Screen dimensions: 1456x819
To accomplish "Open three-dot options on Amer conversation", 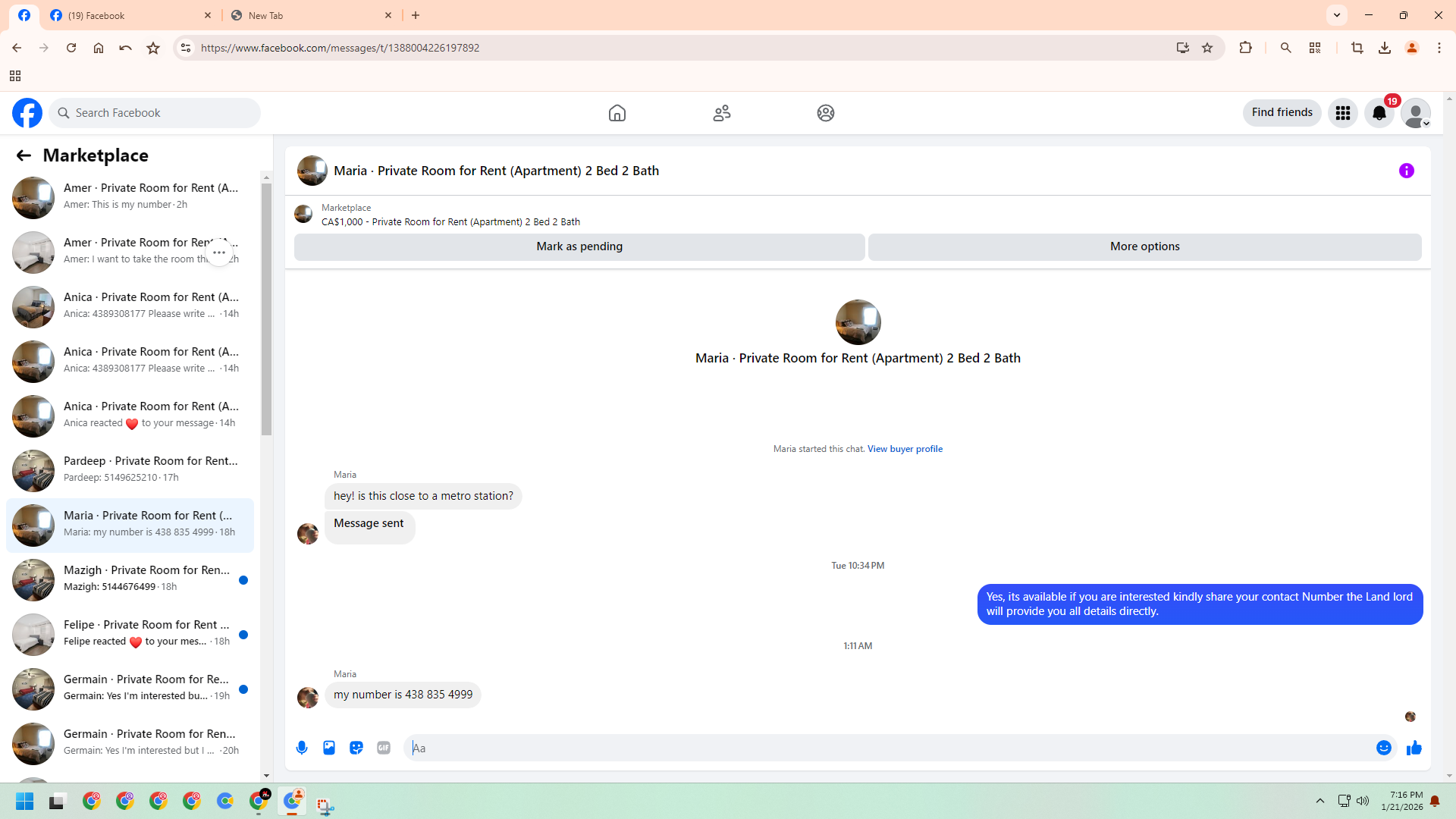I will coord(219,252).
